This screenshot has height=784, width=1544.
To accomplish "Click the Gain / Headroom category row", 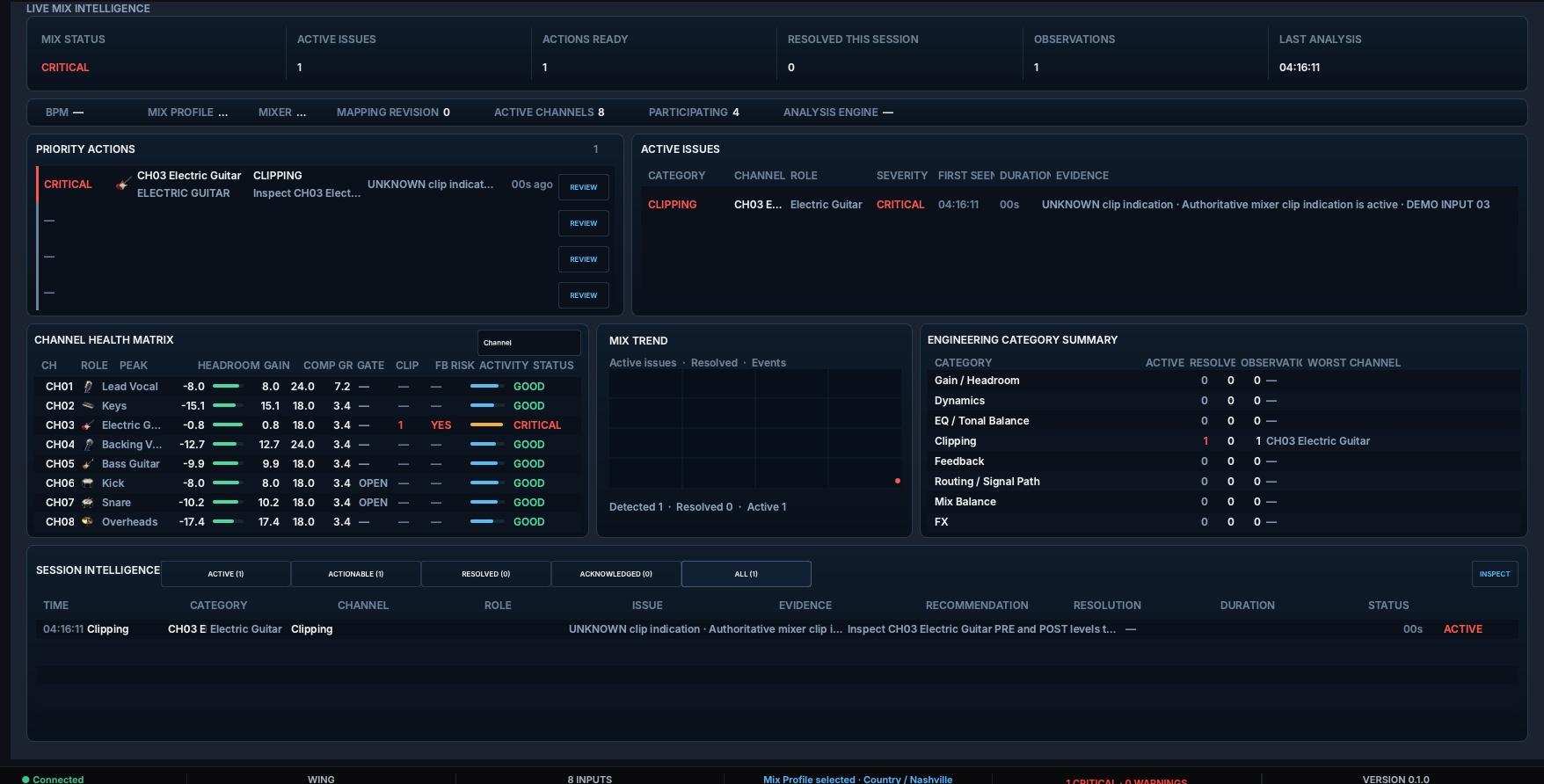I will 1223,381.
